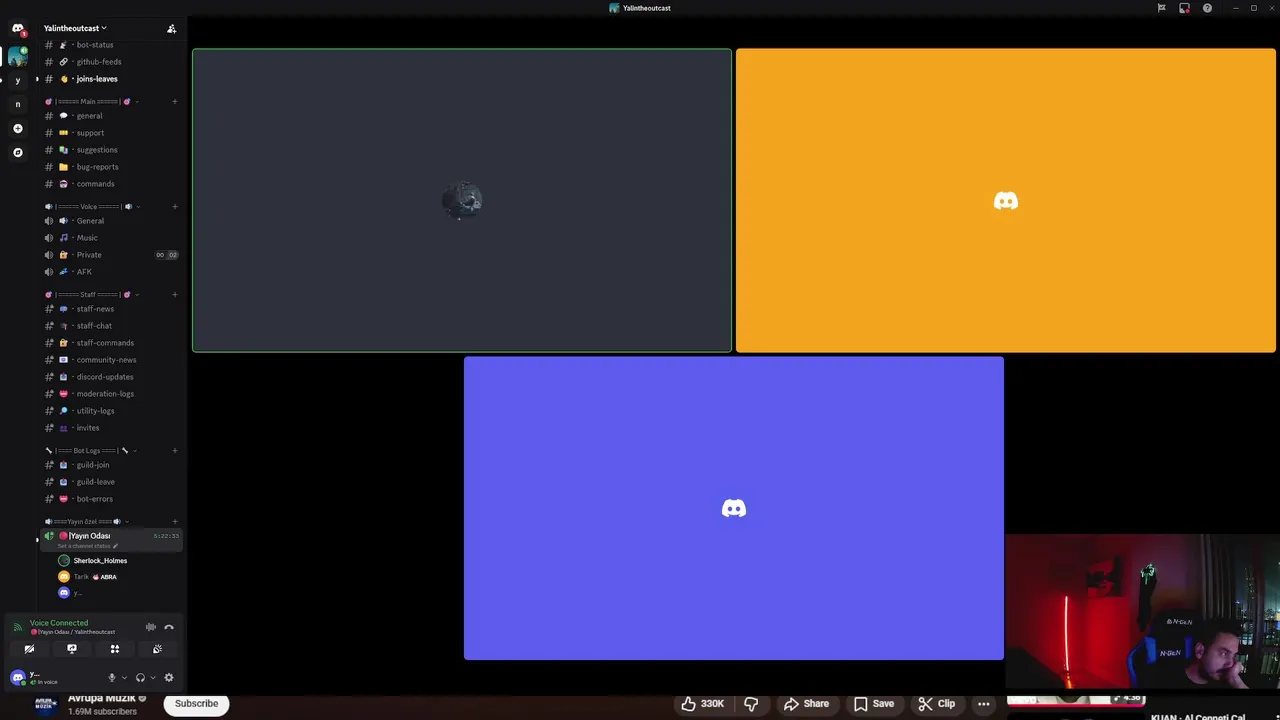Open the Activities launcher button
This screenshot has width=1280, height=720.
pyautogui.click(x=115, y=649)
